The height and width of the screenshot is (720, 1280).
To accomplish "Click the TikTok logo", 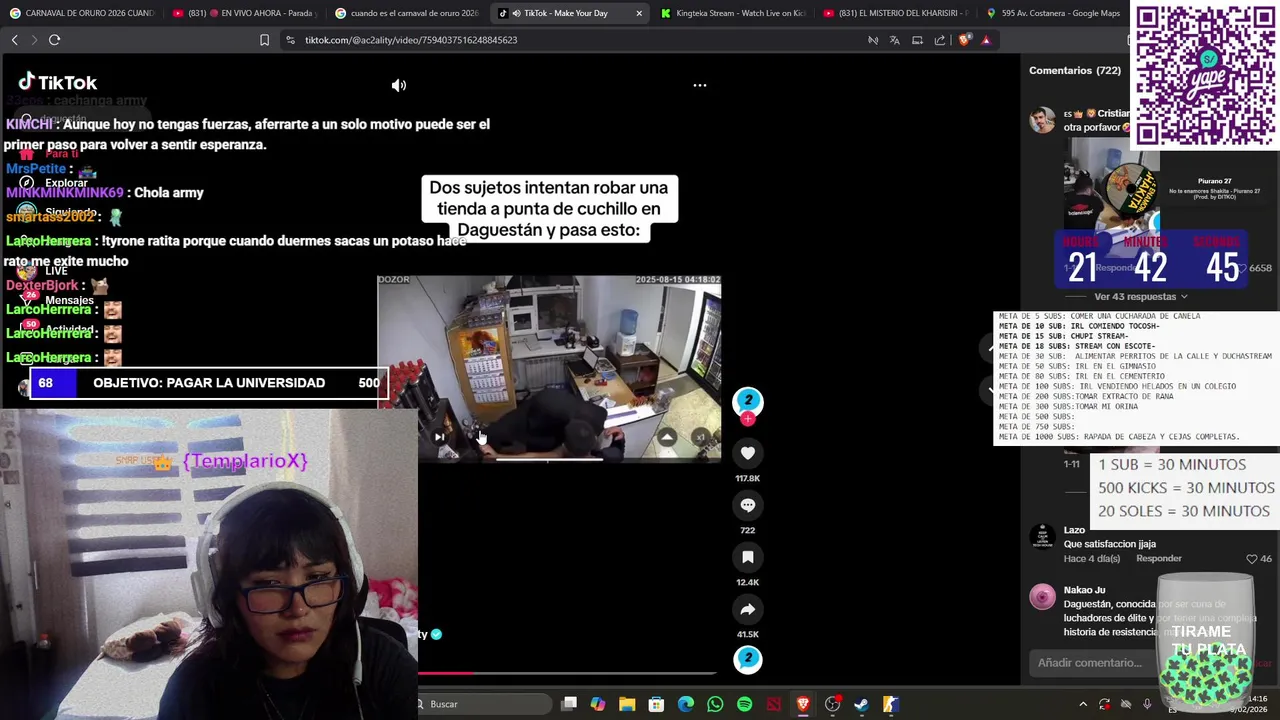I will (x=58, y=82).
